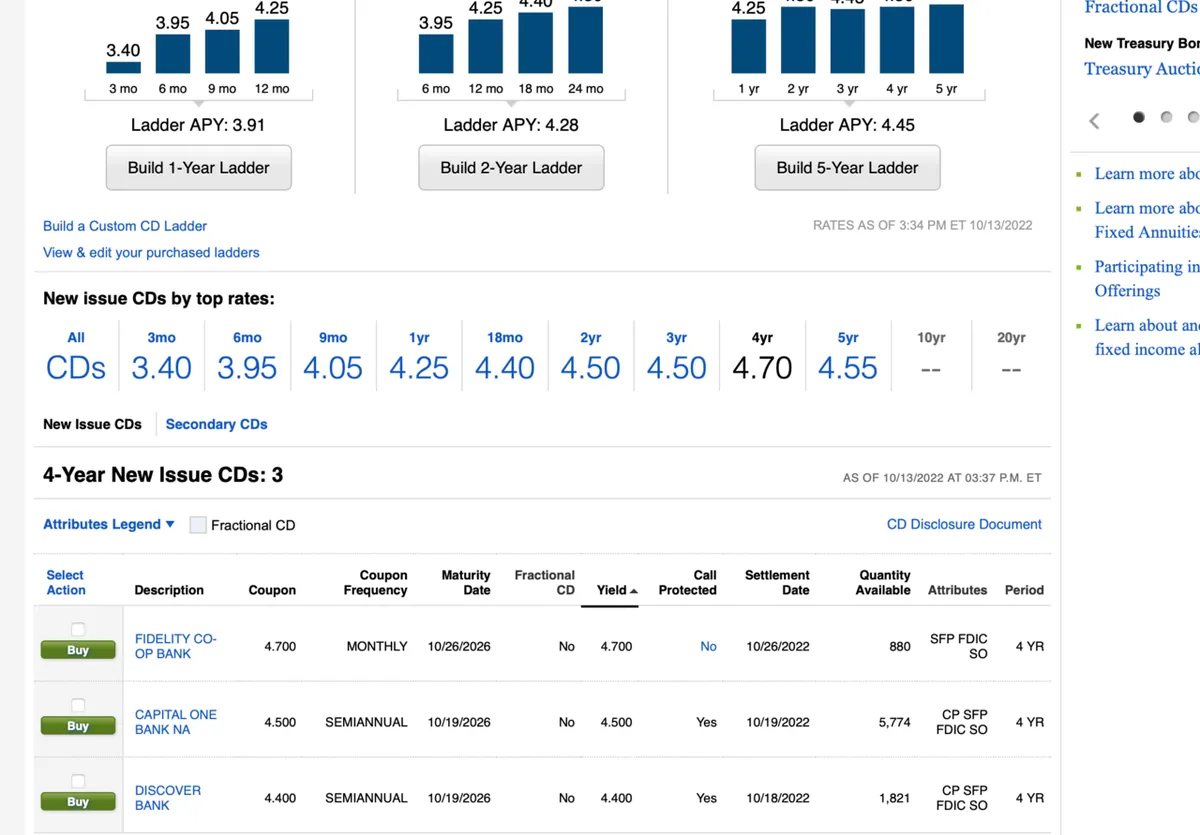
Task: Click Buy for Fidelity Co-op Bank CD
Action: pyautogui.click(x=78, y=650)
